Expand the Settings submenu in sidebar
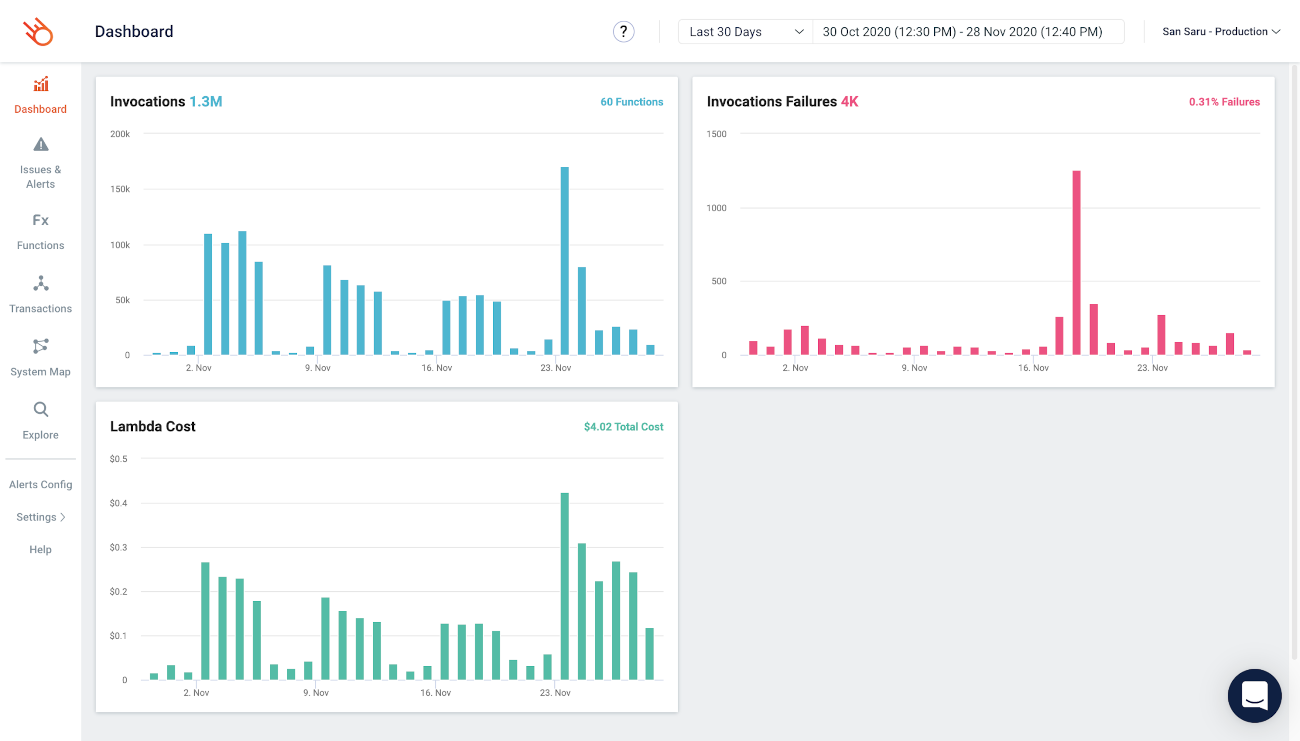 (x=41, y=517)
